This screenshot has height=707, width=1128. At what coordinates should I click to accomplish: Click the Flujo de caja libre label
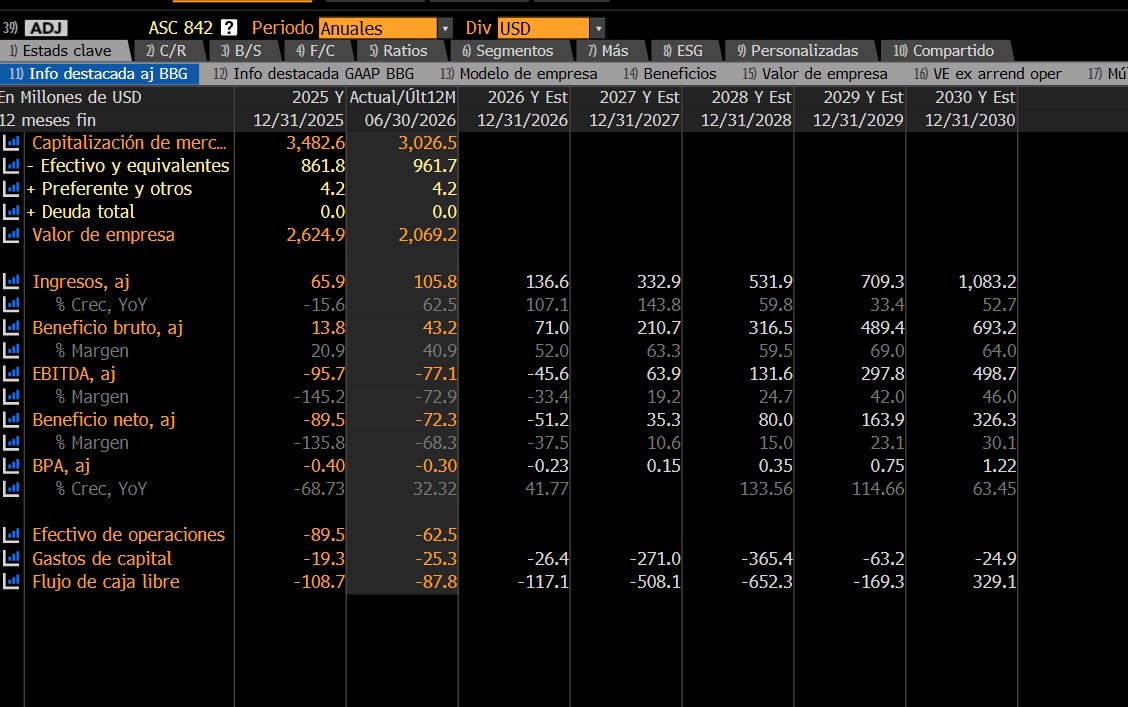tap(106, 581)
